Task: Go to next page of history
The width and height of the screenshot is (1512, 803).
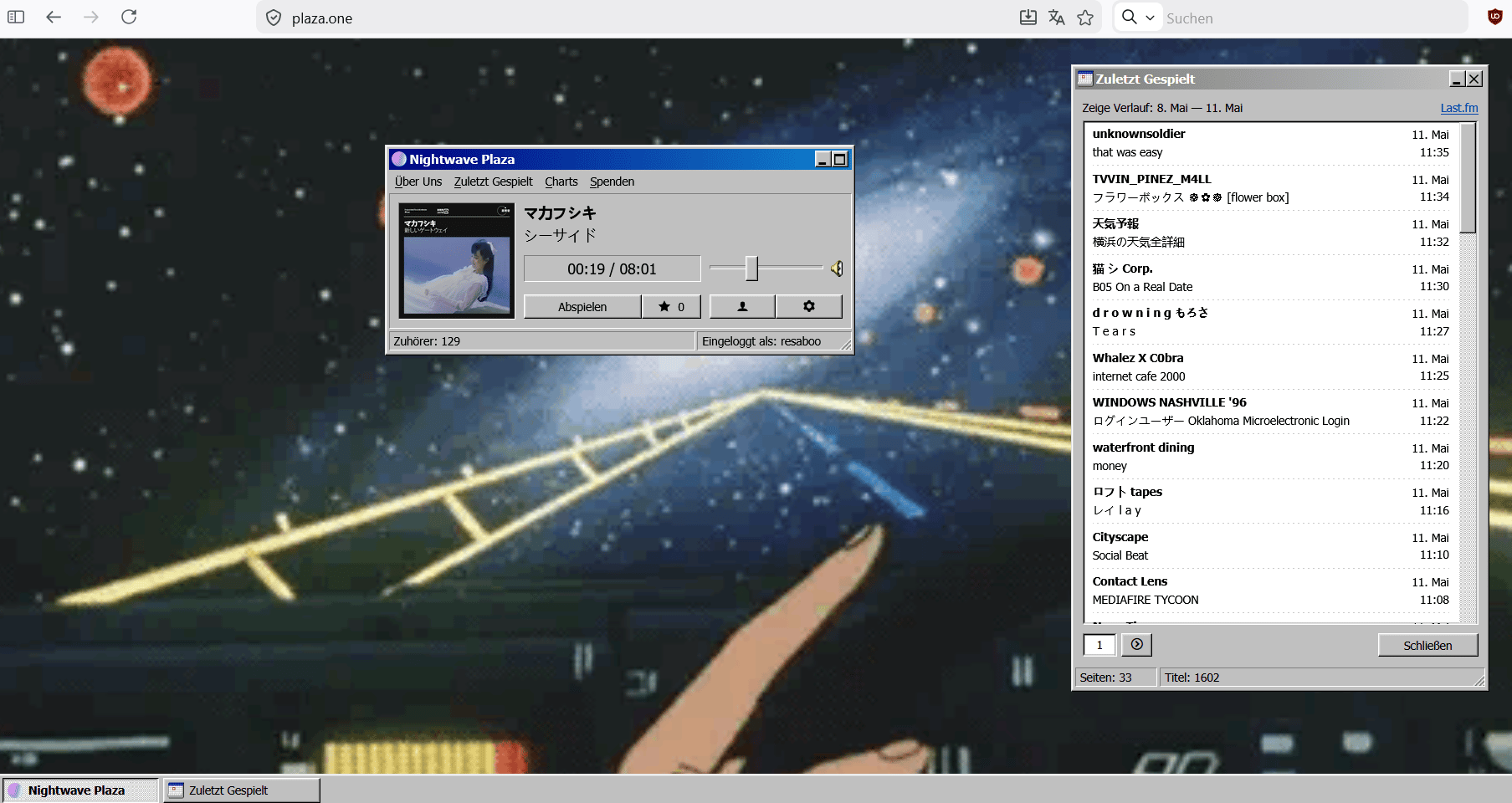Action: tap(1136, 645)
